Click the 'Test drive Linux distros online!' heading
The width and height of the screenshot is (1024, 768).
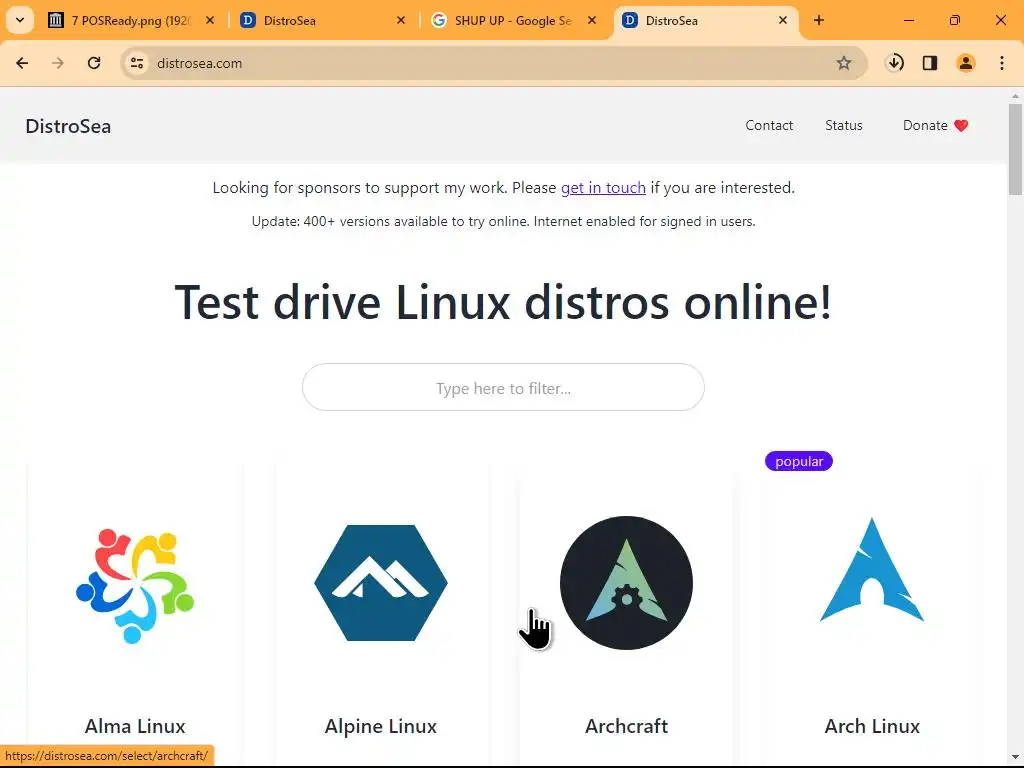coord(503,302)
